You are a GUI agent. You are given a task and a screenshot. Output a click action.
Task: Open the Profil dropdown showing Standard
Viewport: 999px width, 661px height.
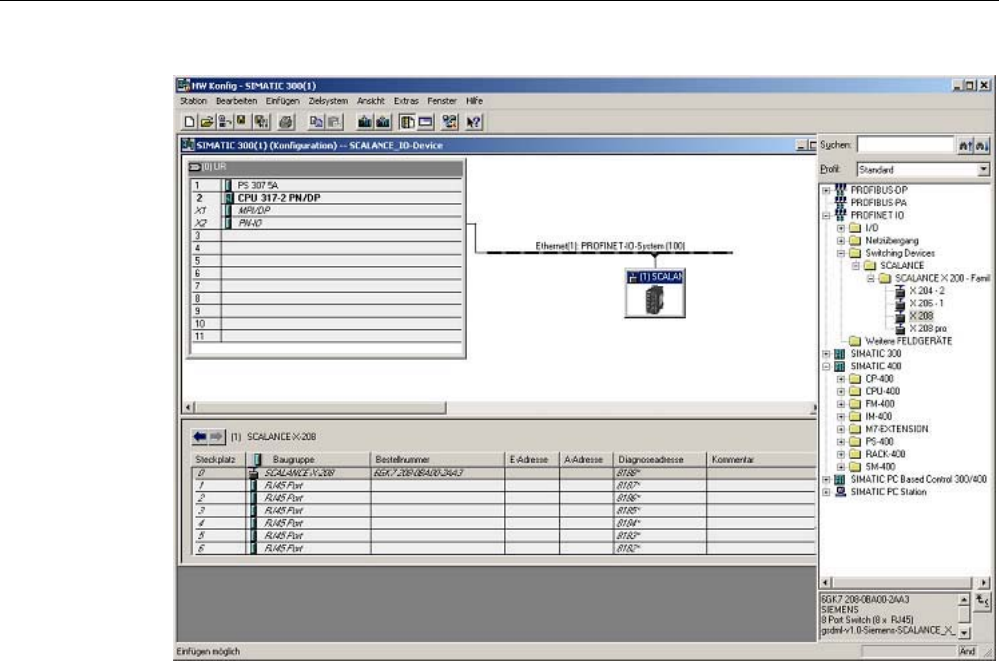pos(984,170)
